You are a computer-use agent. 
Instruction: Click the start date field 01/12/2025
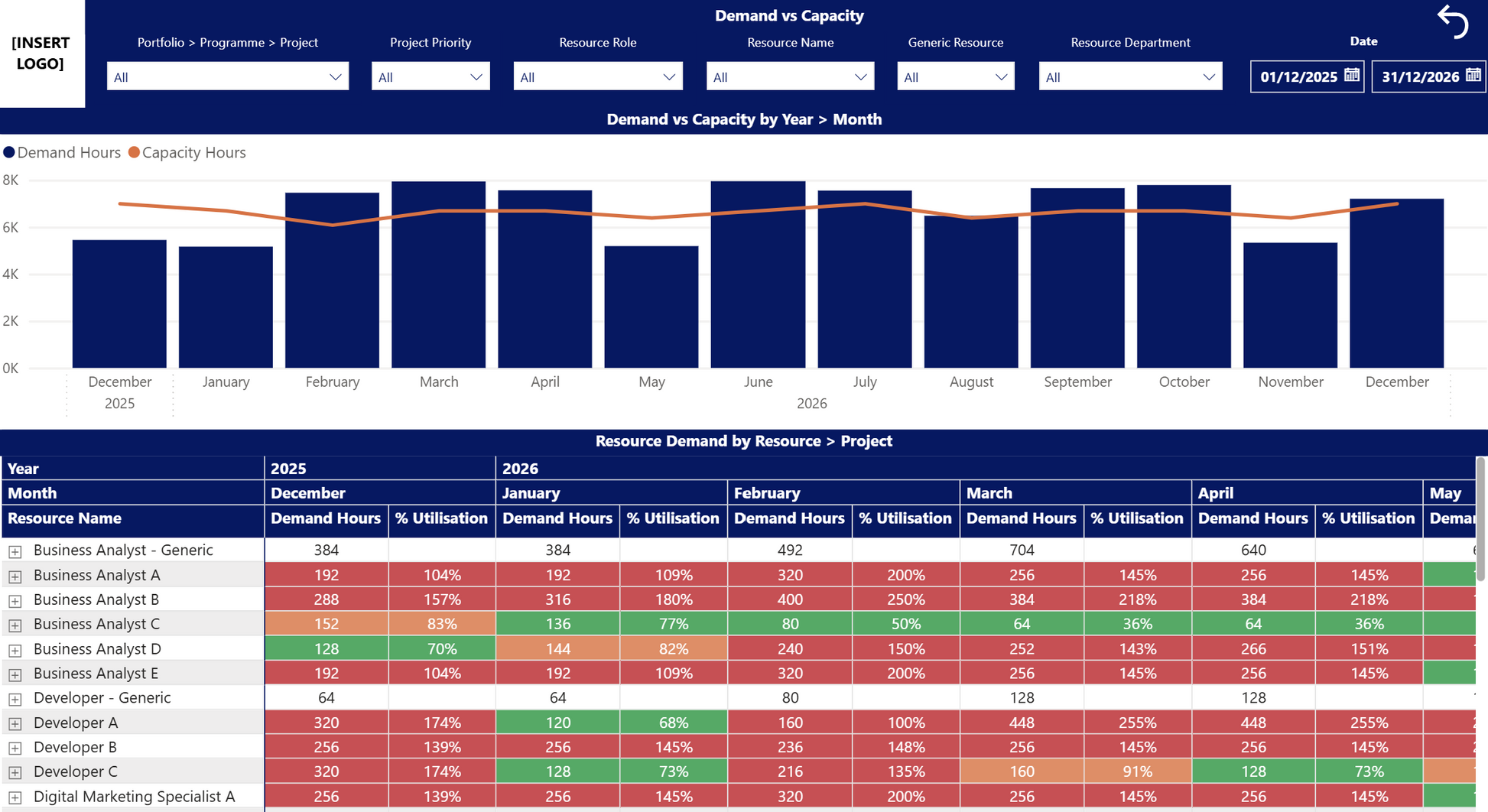pyautogui.click(x=1298, y=76)
